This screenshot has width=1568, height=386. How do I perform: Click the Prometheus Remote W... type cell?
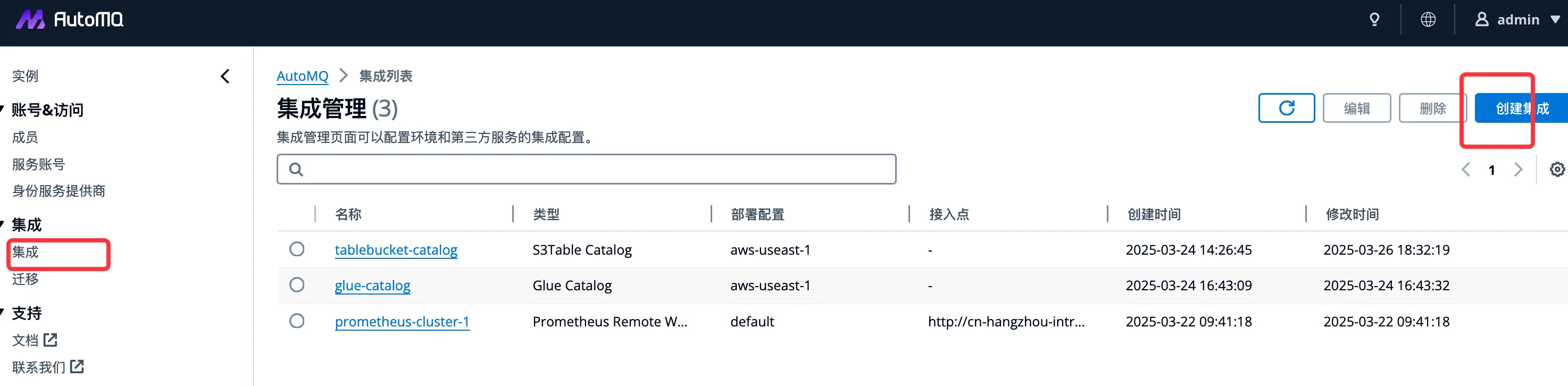(610, 322)
